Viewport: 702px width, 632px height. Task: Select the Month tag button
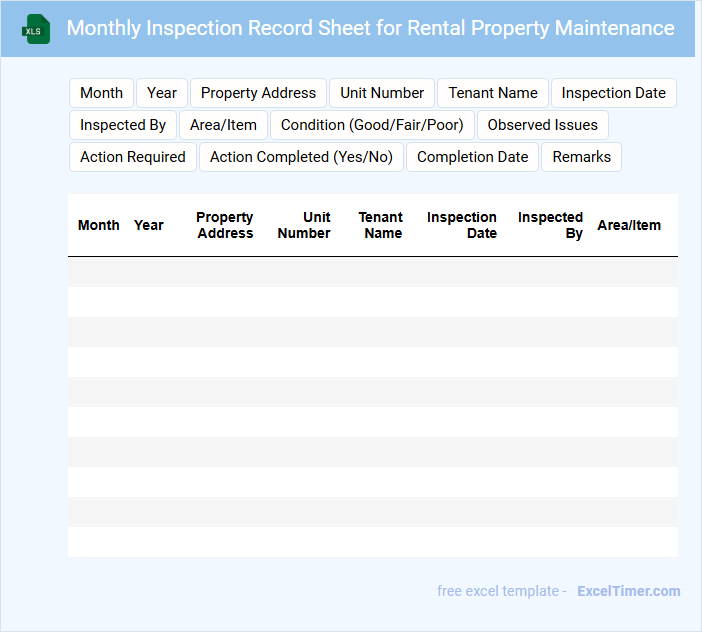point(101,93)
